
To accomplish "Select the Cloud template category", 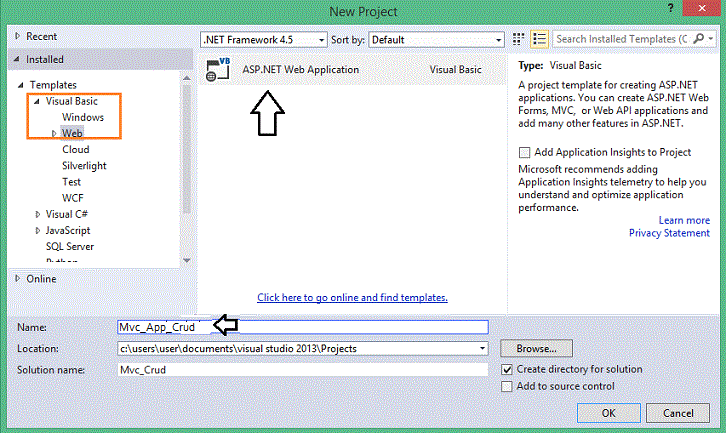I will pyautogui.click(x=75, y=150).
